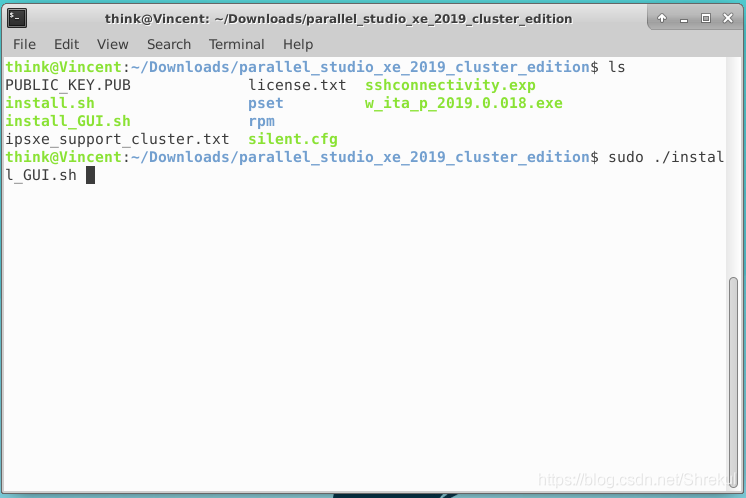The height and width of the screenshot is (498, 746).
Task: Click the block text cursor after l_GUI.sh
Action: tap(90, 175)
